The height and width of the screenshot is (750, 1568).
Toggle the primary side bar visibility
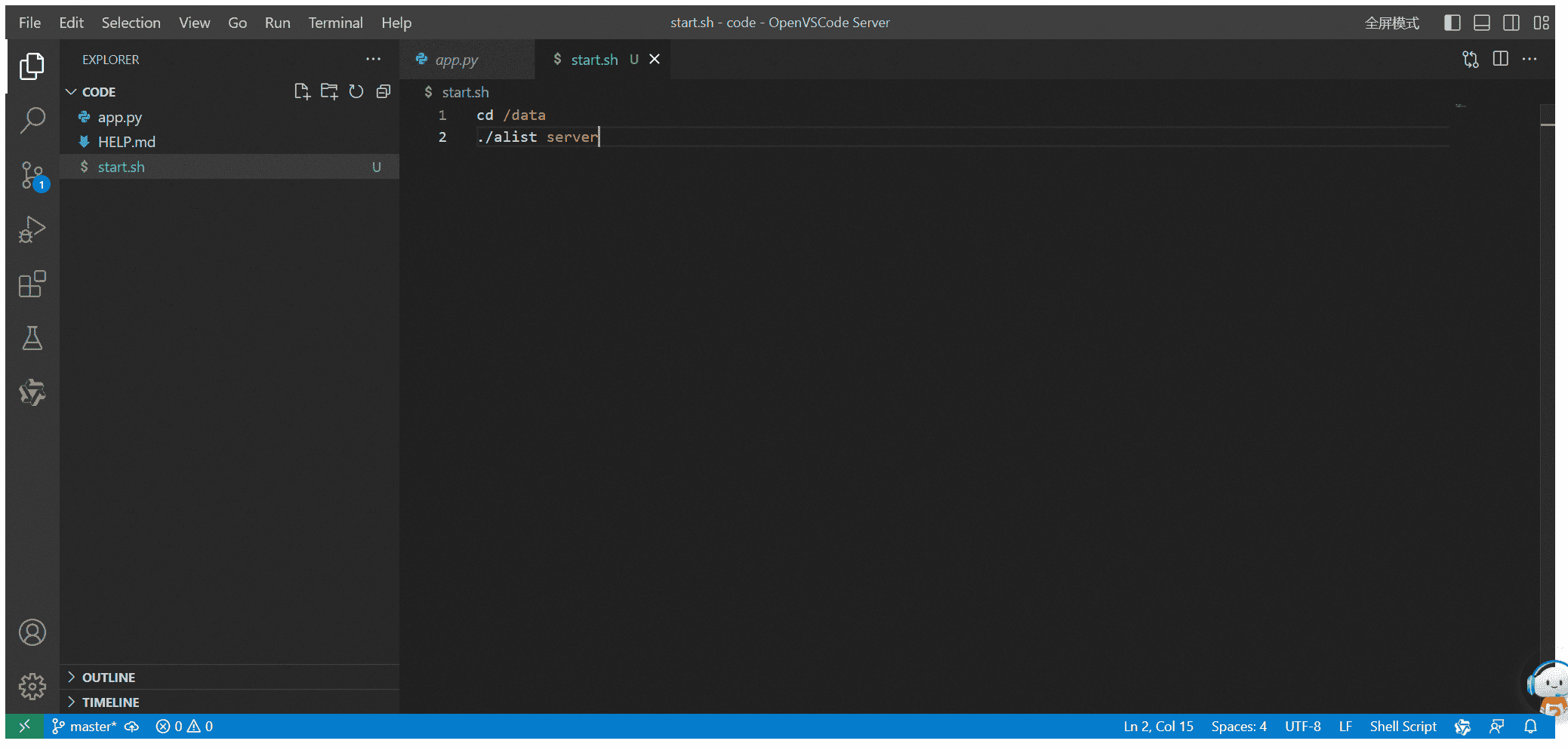(1452, 23)
